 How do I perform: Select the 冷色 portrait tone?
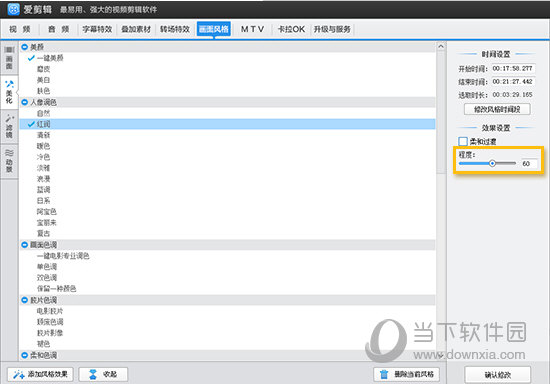coord(43,157)
